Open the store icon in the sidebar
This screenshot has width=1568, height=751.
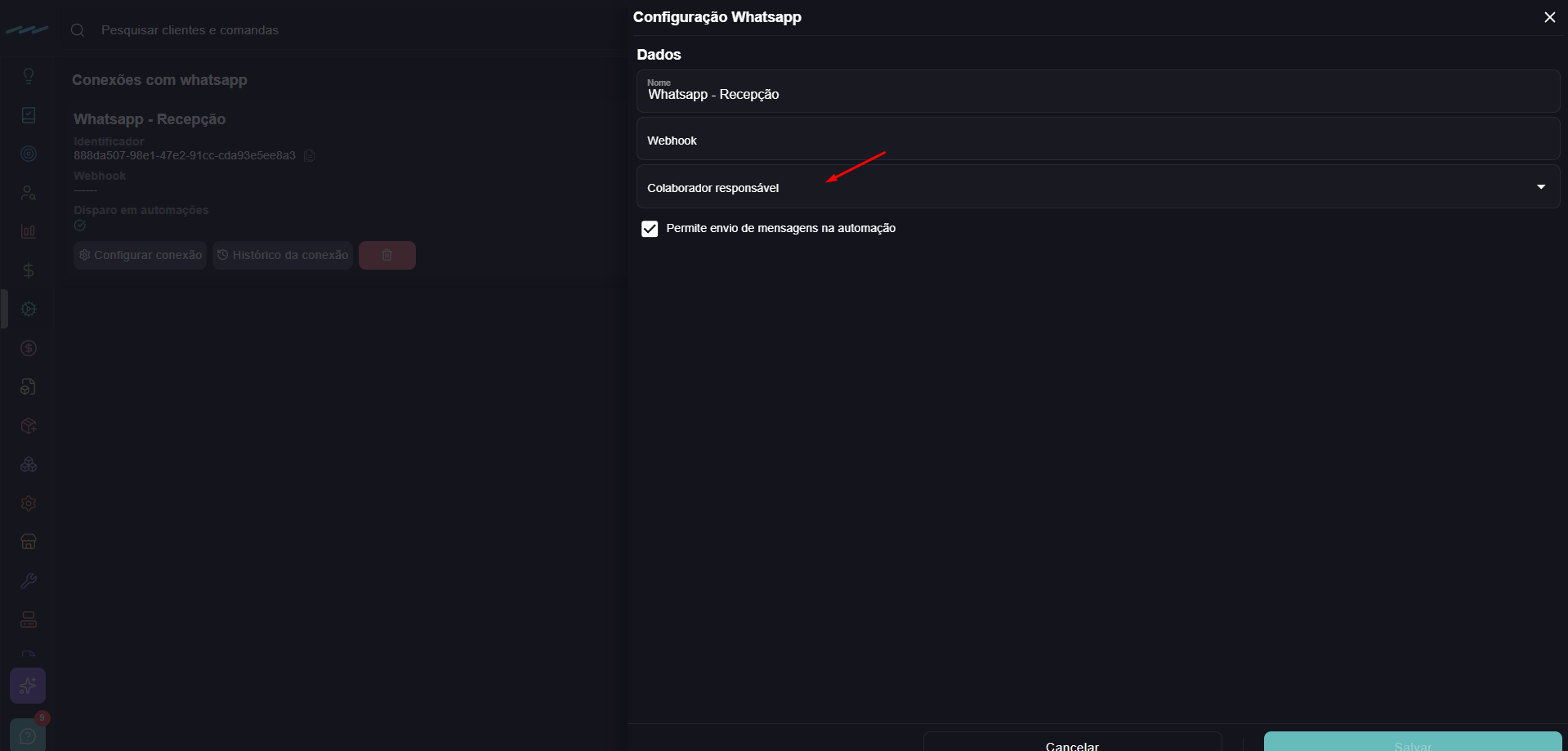(x=29, y=542)
